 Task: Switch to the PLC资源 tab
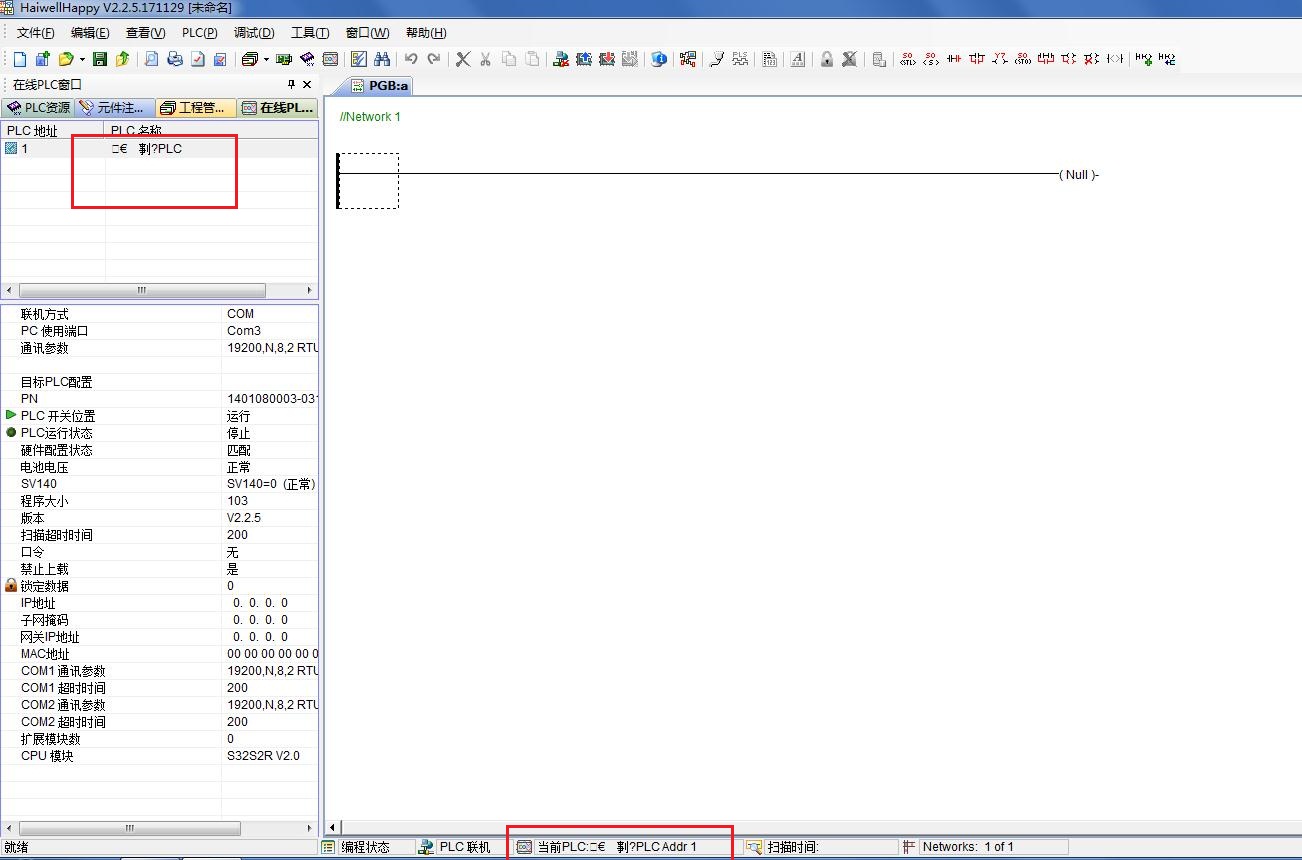[x=38, y=108]
